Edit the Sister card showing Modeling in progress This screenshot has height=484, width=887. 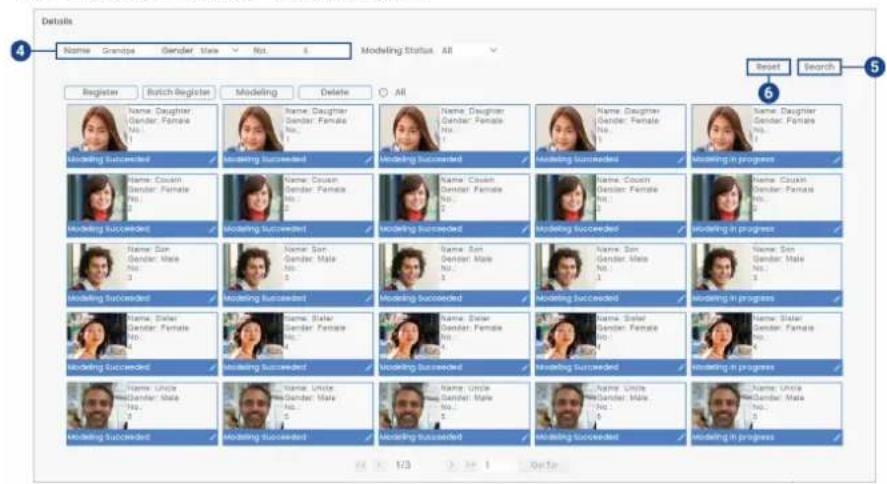836,368
